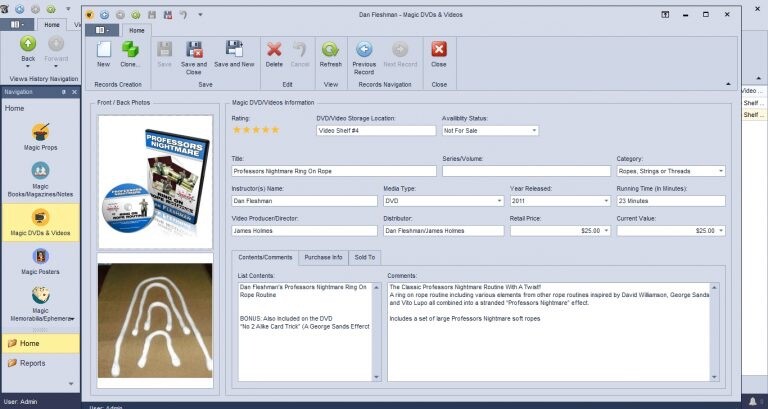Image resolution: width=768 pixels, height=409 pixels.
Task: Delete this DVD record
Action: [274, 54]
